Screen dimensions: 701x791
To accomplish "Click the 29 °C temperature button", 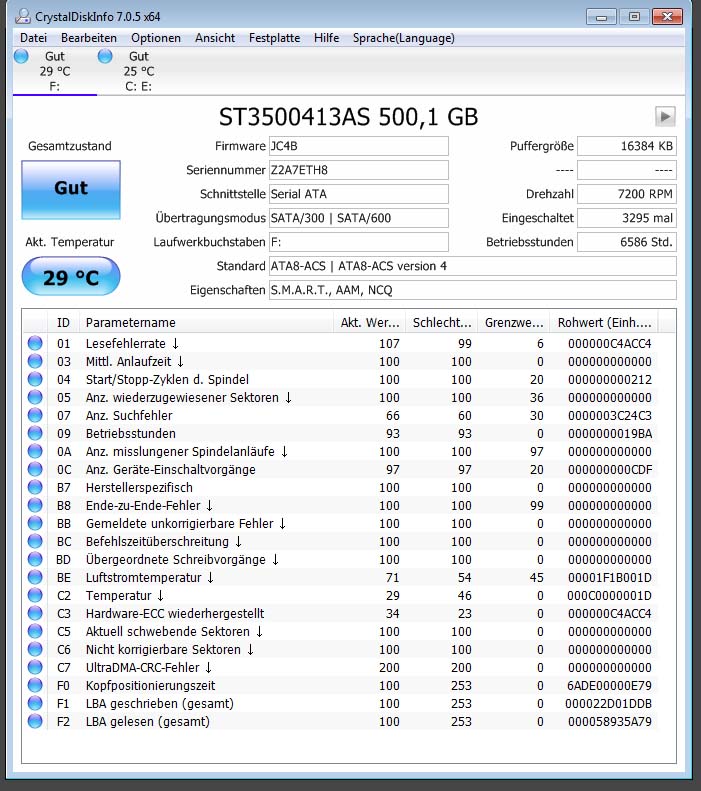I will (x=71, y=276).
